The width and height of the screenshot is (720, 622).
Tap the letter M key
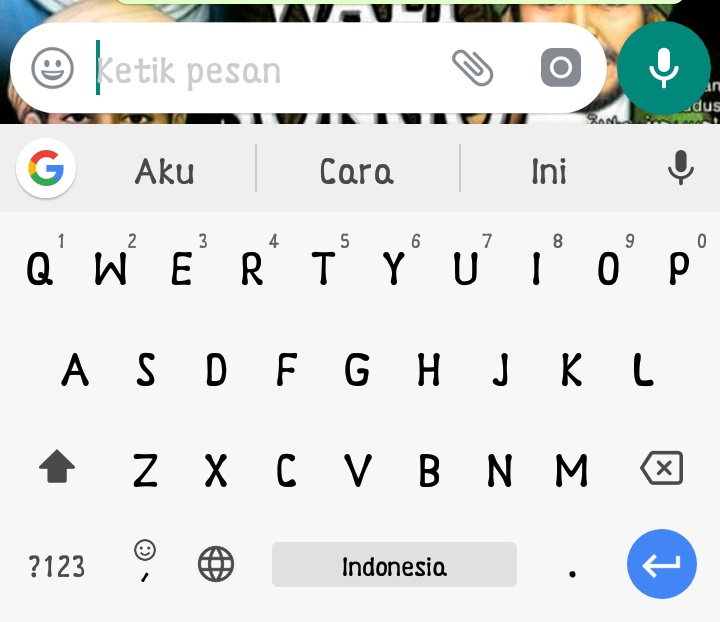click(x=572, y=470)
